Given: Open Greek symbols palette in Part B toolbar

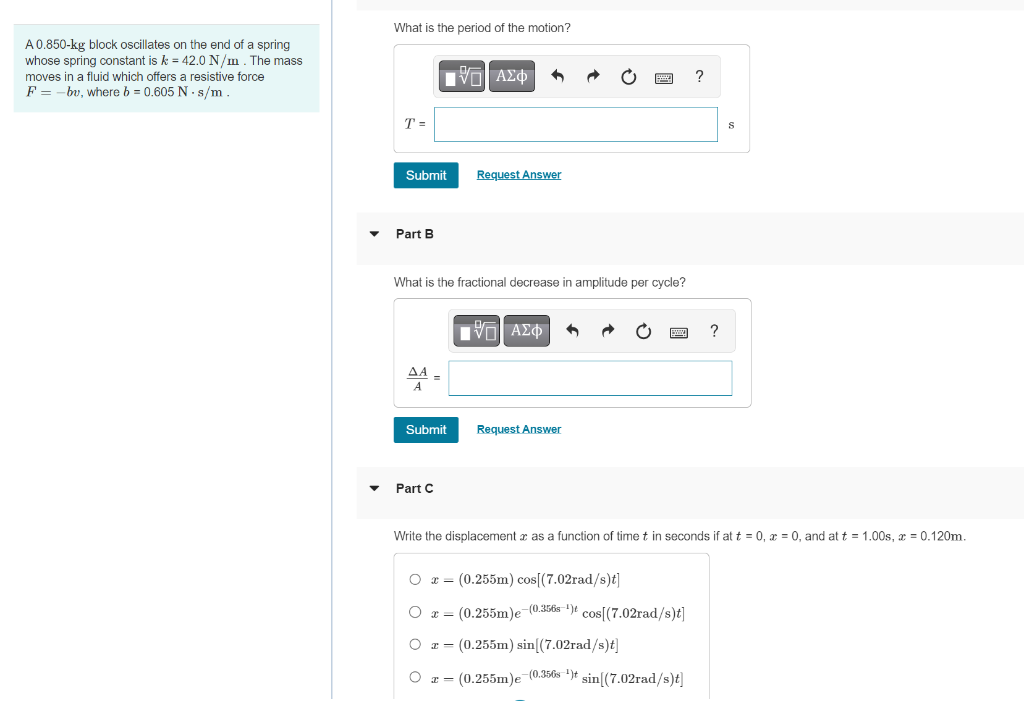Looking at the screenshot, I should (x=527, y=331).
